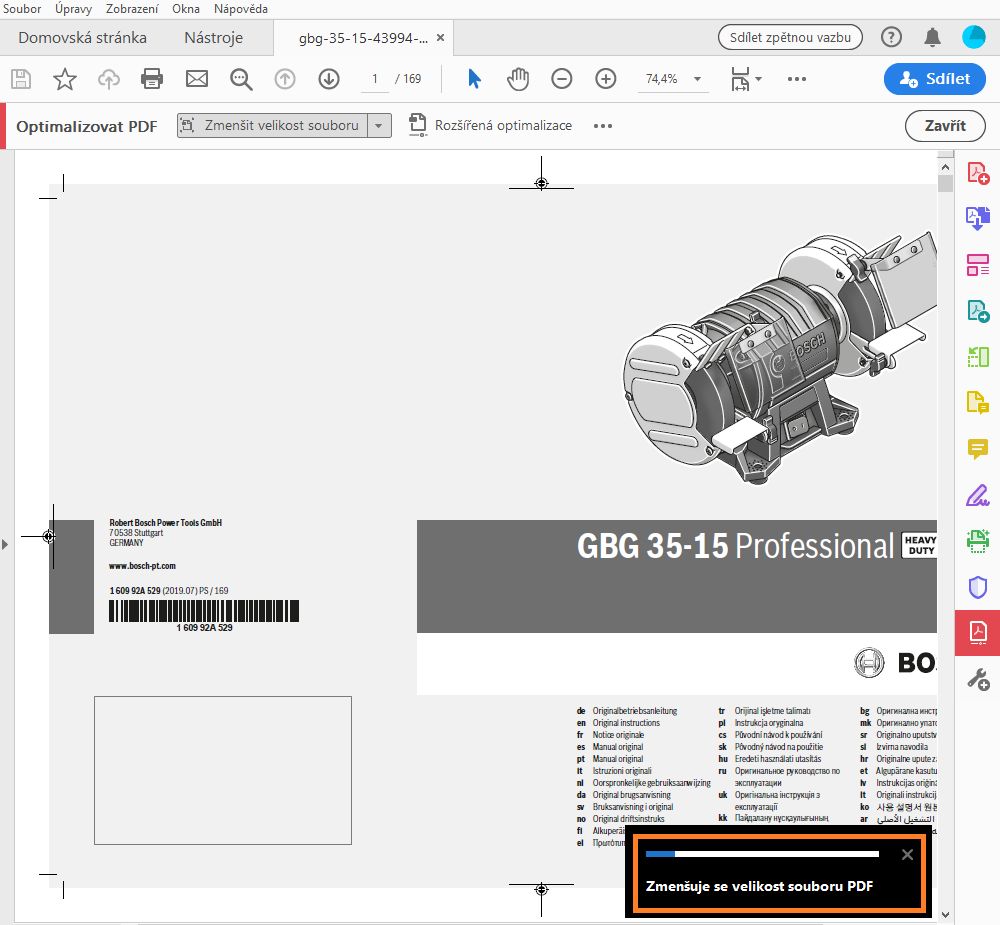Click Sdílet zpětnou vazbu button

[x=790, y=37]
